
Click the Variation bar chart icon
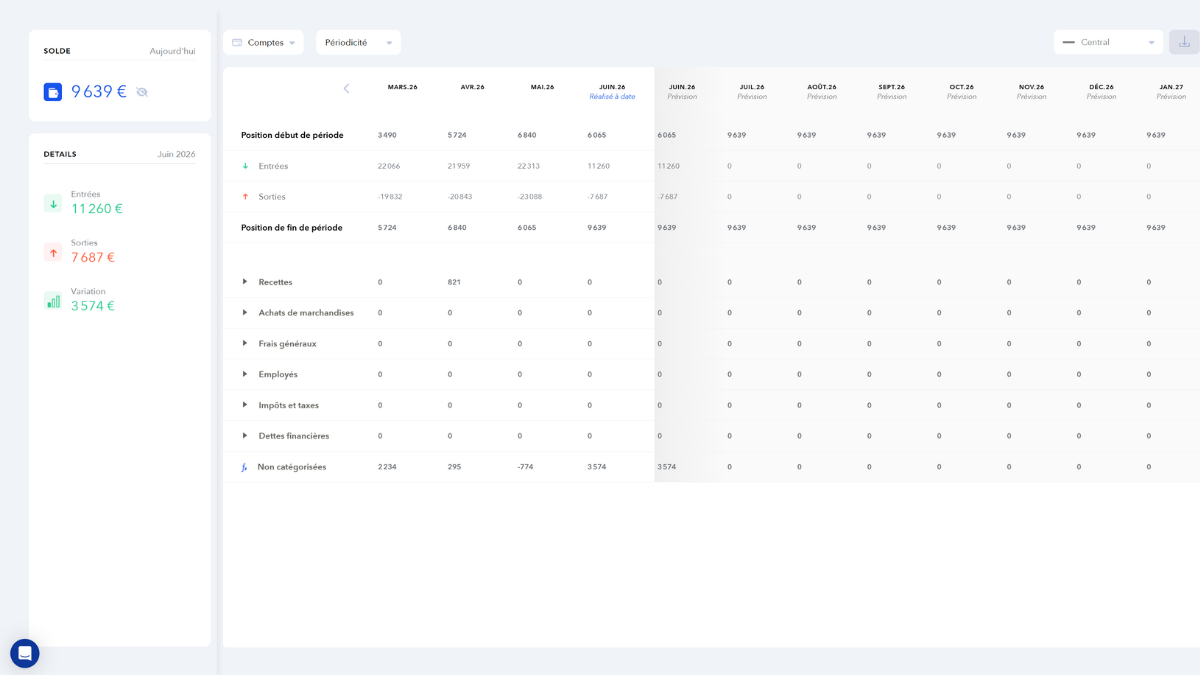53,300
